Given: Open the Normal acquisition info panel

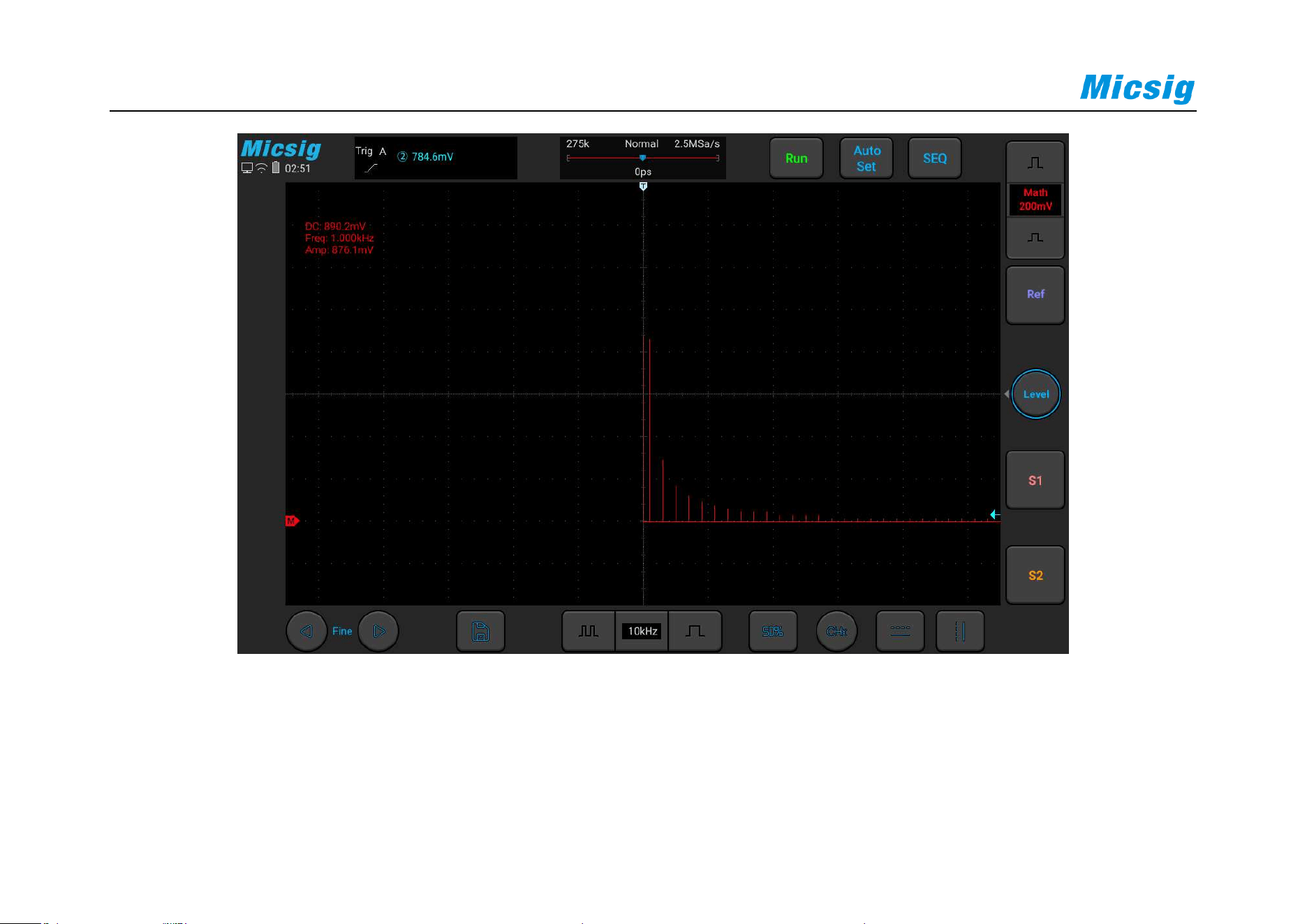Looking at the screenshot, I should 642,158.
